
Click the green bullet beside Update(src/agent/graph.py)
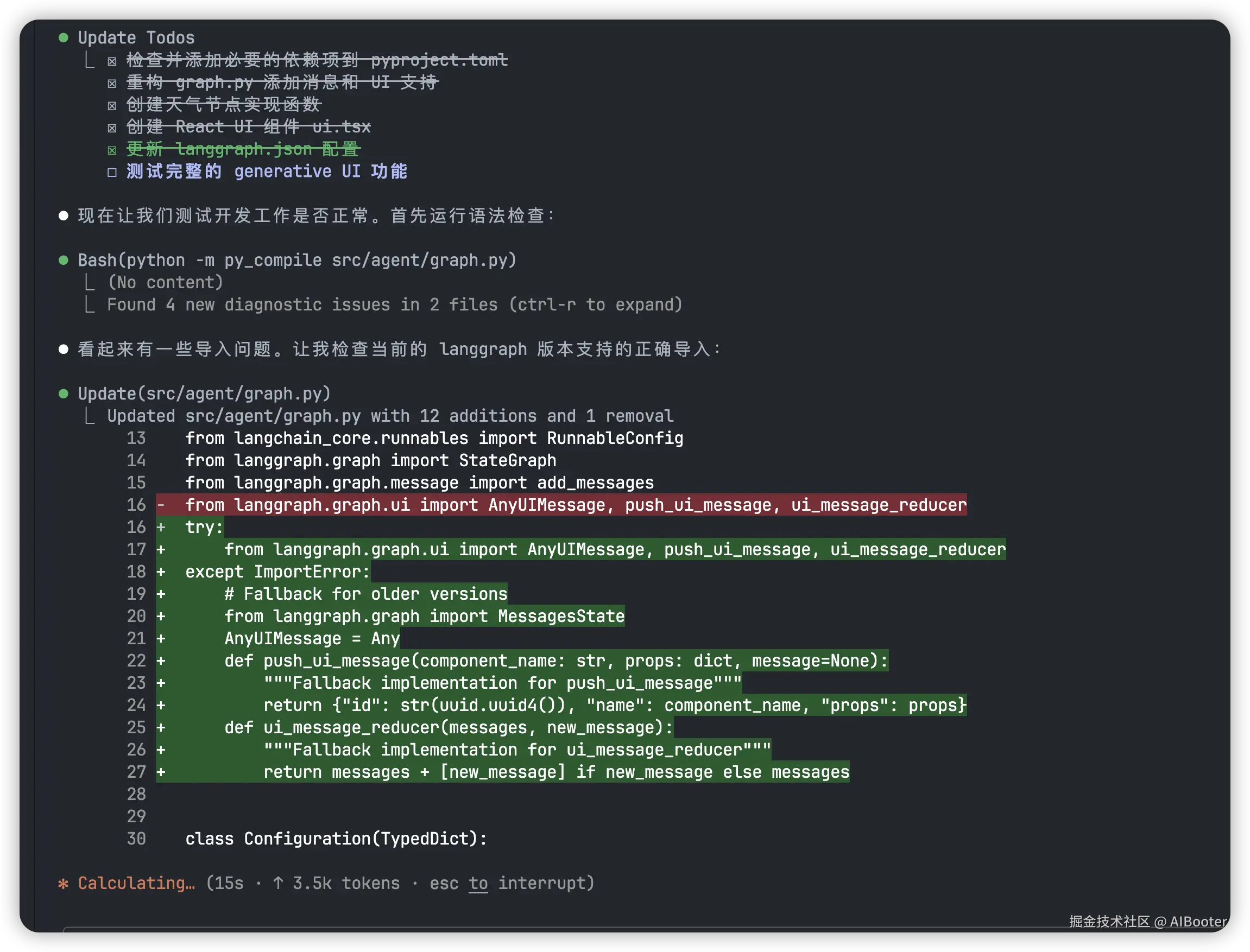(x=64, y=394)
